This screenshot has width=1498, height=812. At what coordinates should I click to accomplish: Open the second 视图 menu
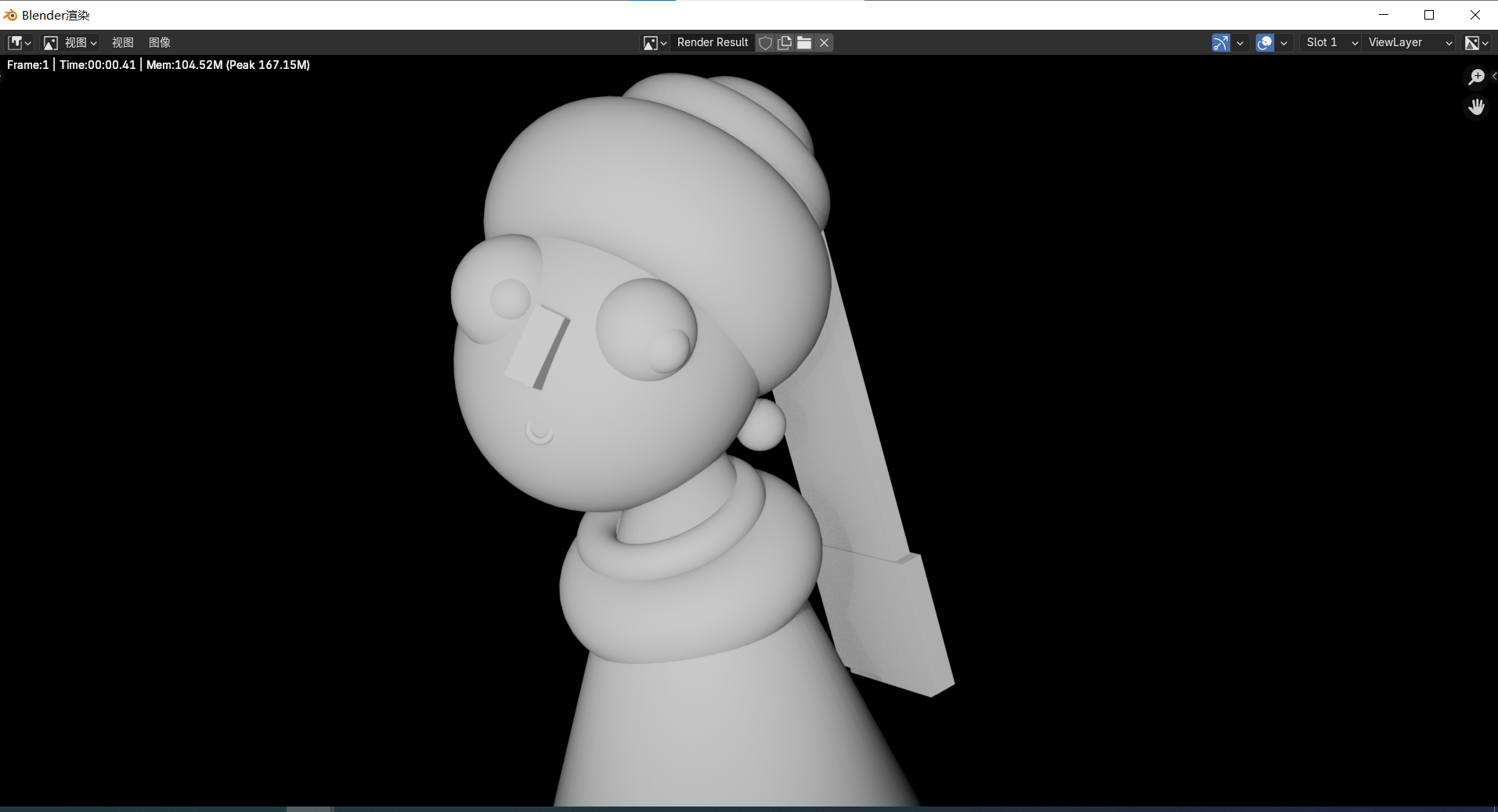click(x=122, y=43)
